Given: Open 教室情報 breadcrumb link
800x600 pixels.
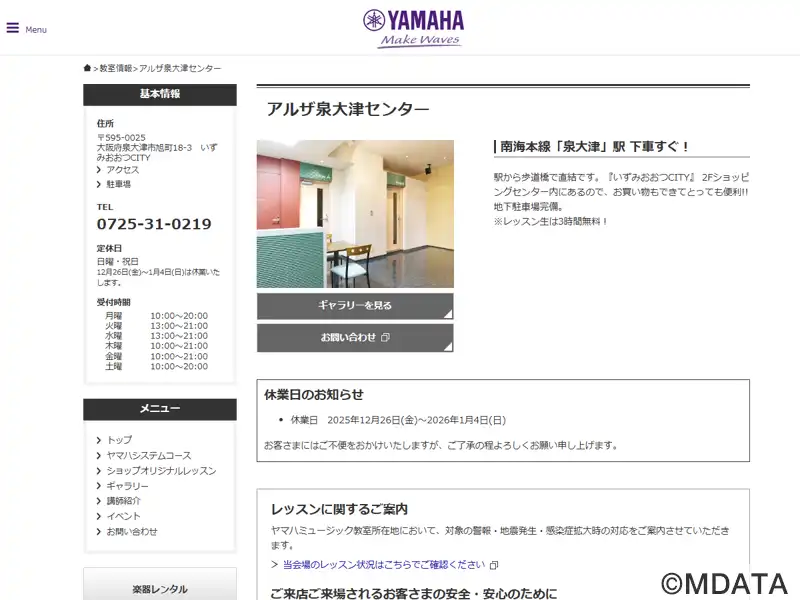Looking at the screenshot, I should coord(116,68).
